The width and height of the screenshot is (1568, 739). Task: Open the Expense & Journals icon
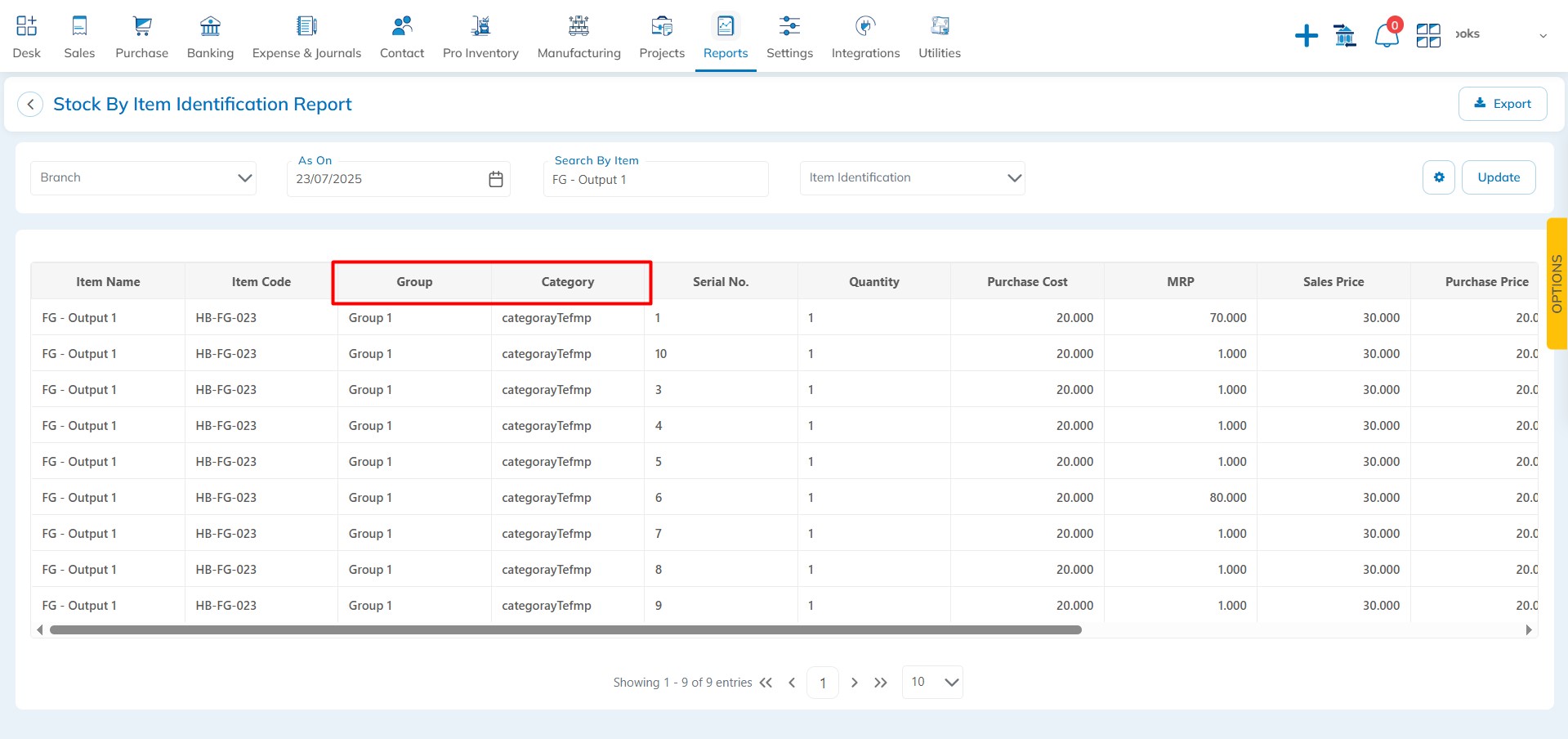pos(306,26)
